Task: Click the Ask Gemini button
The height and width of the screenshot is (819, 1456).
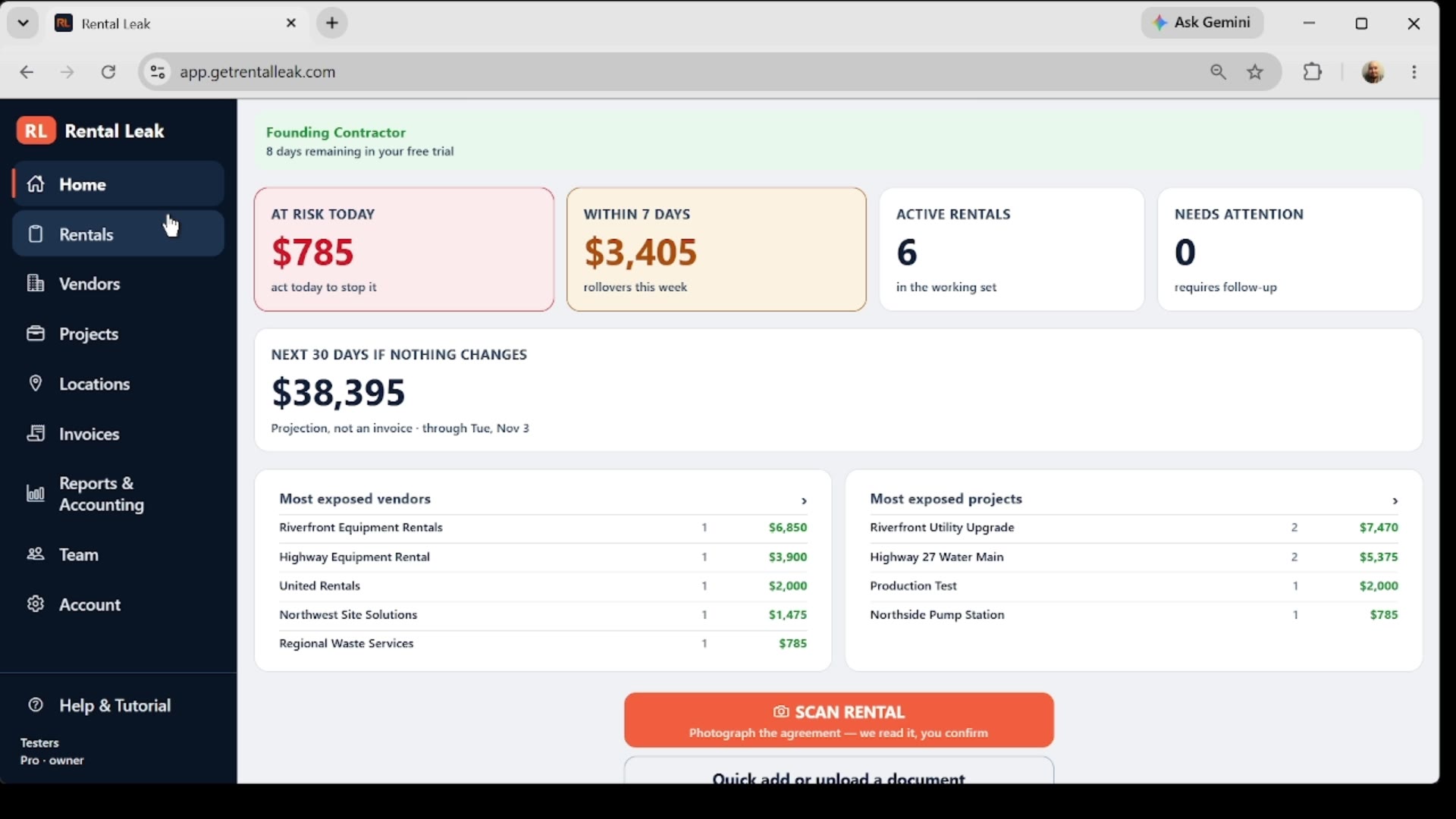Action: coord(1202,23)
